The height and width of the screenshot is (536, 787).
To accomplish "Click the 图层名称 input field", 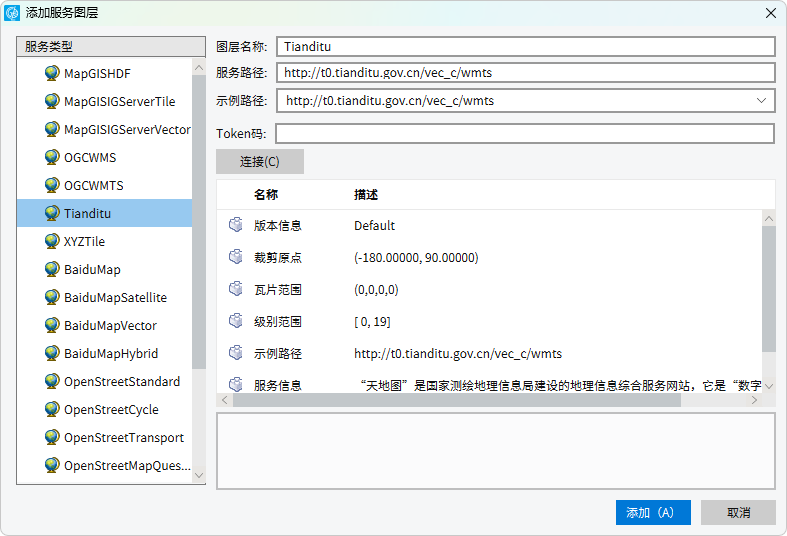I will point(526,47).
